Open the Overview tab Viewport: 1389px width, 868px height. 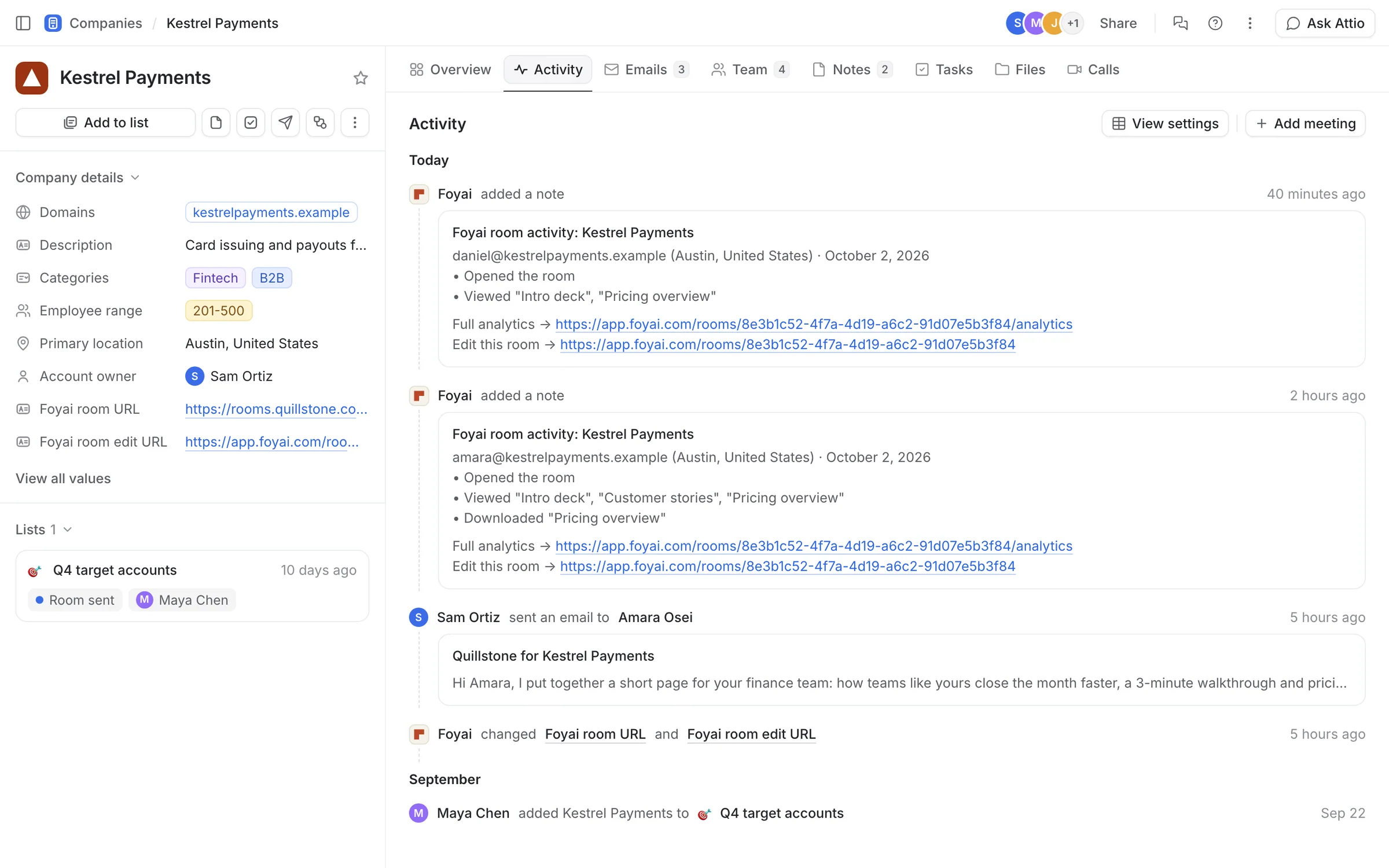[450, 69]
